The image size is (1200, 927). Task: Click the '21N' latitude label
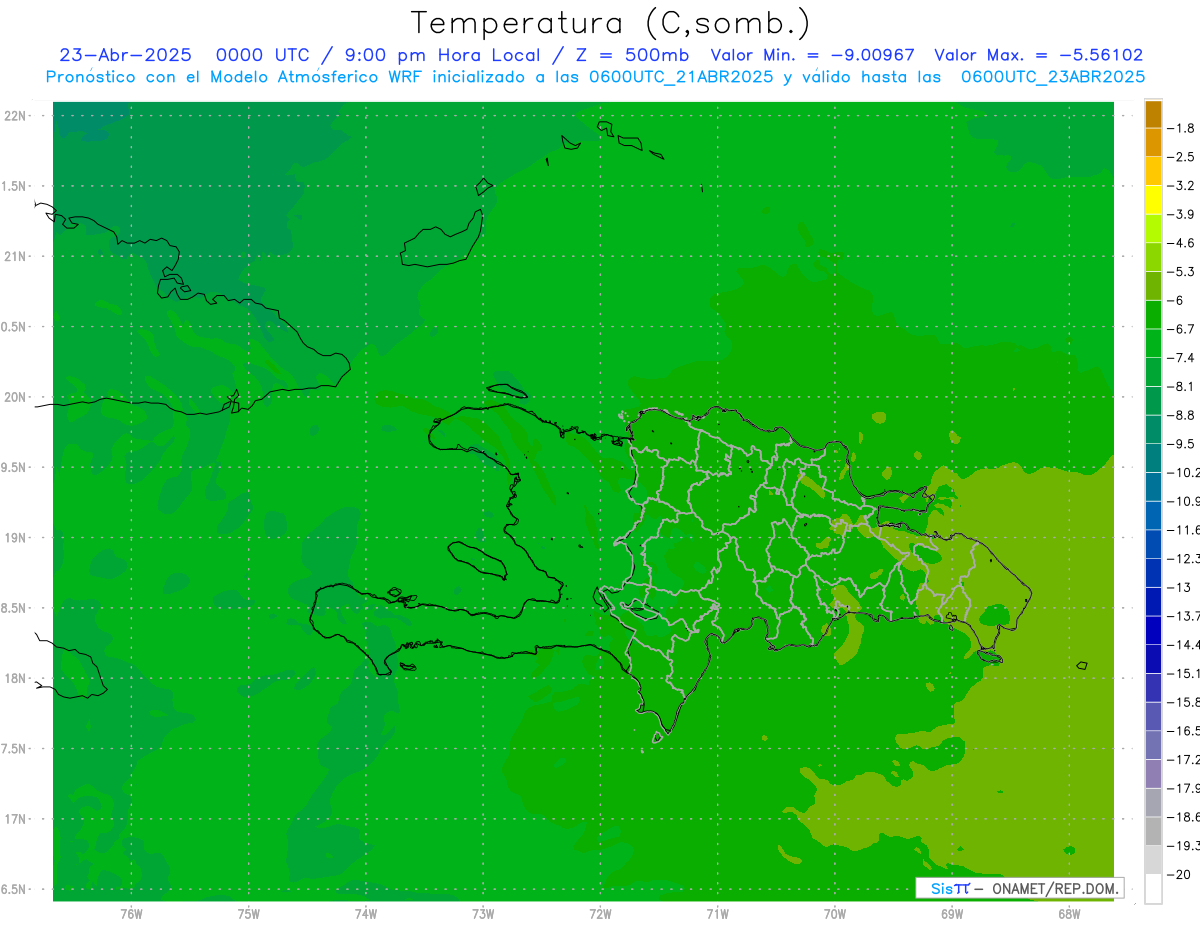pos(17,257)
